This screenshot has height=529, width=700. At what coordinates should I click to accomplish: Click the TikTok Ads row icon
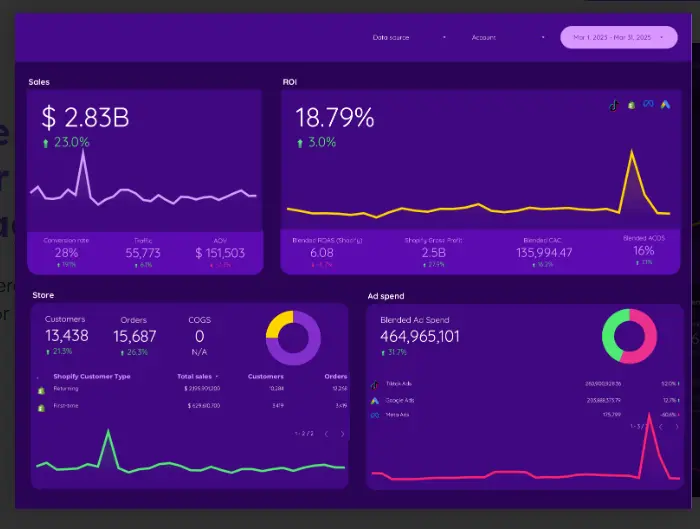[x=375, y=384]
